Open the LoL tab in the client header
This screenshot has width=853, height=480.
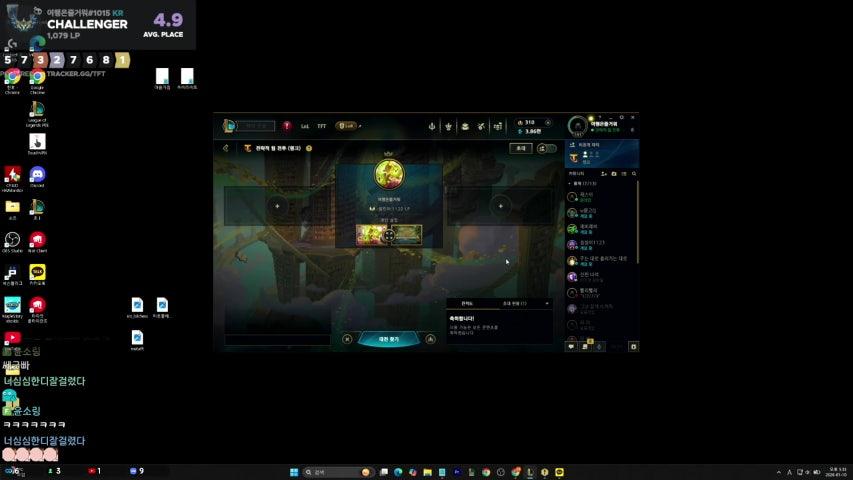pos(305,126)
